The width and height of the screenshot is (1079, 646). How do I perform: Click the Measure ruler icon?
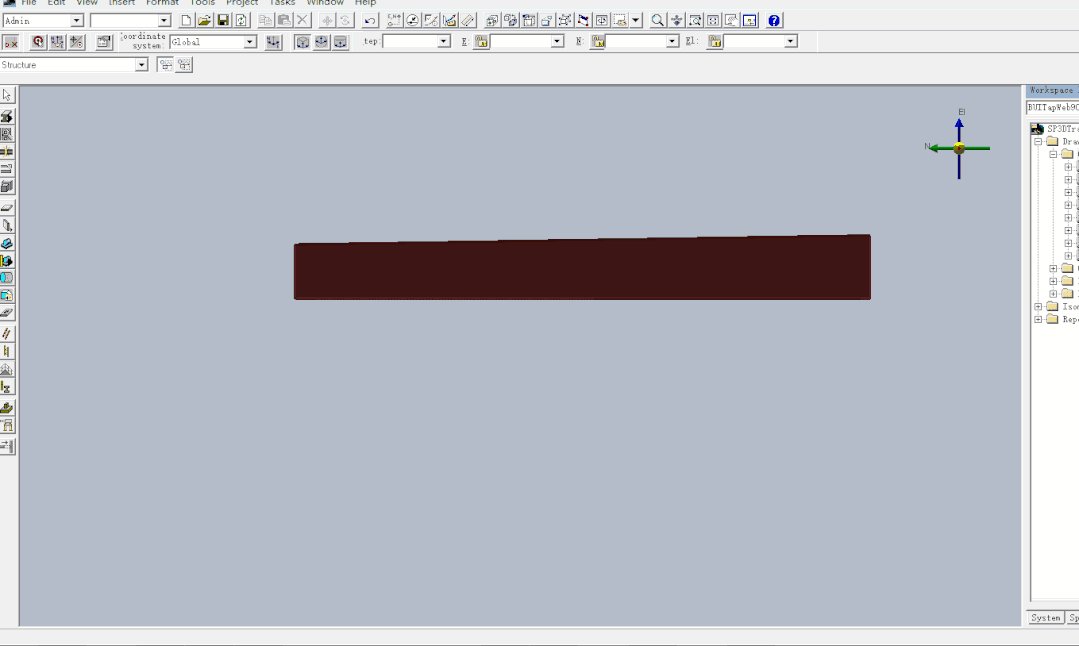click(468, 21)
